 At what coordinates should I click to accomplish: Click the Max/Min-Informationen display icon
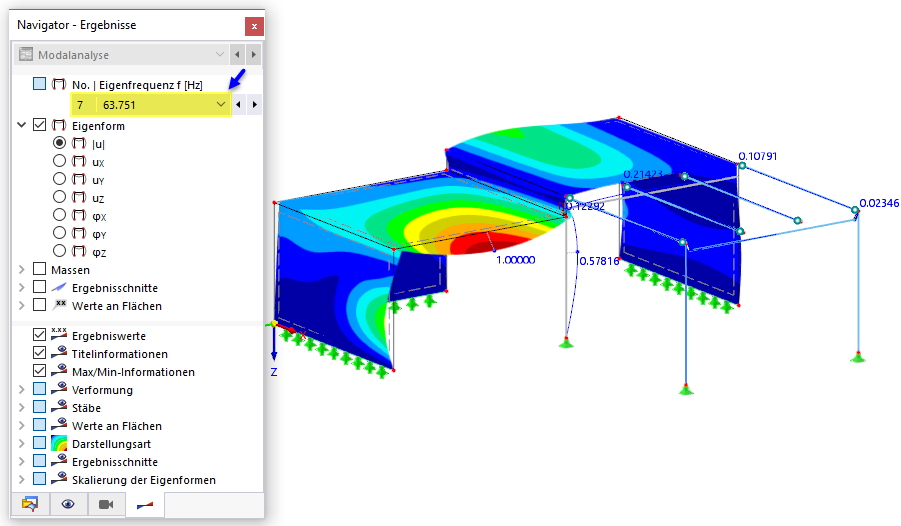point(59,370)
